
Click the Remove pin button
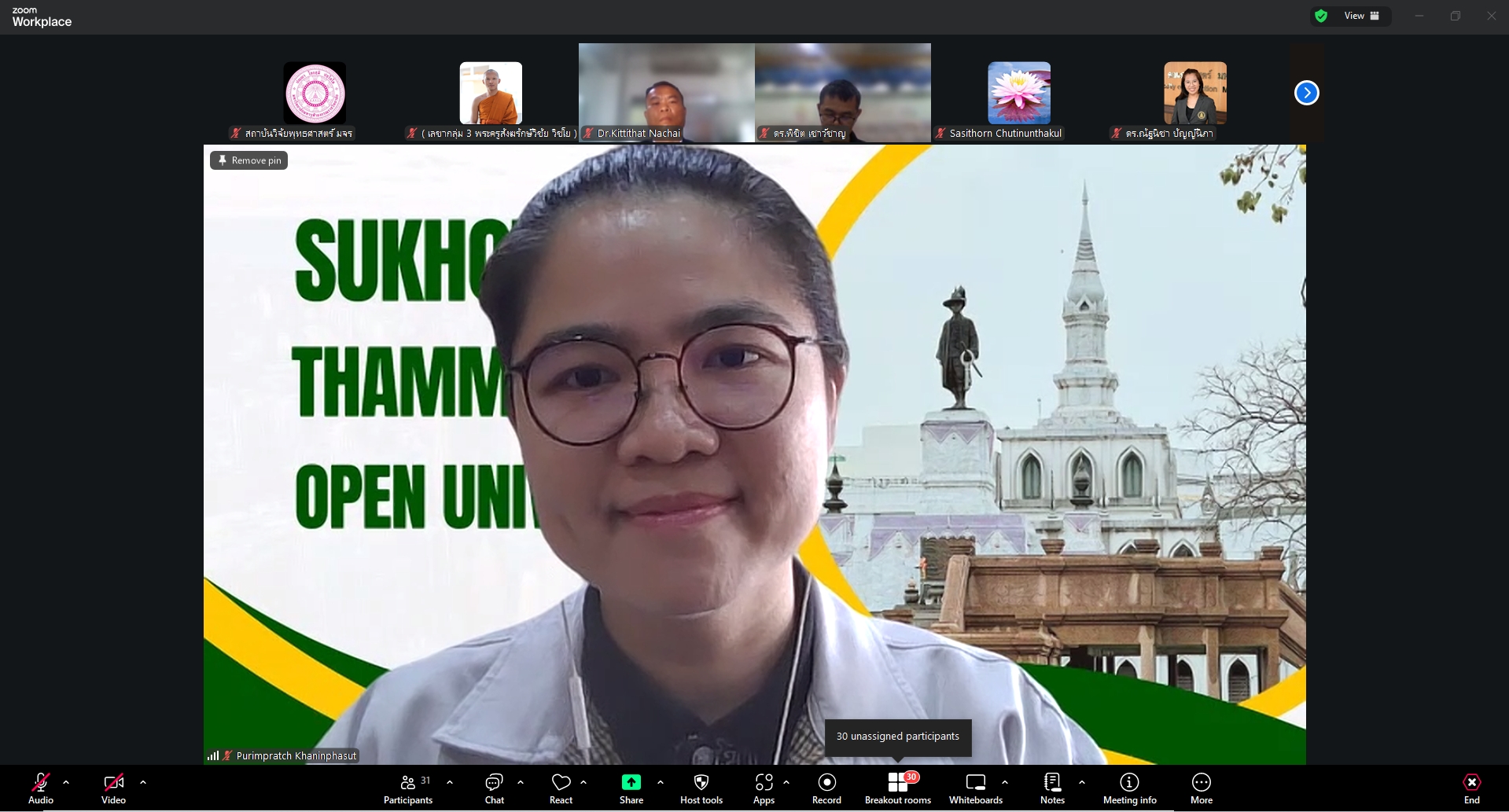coord(249,160)
